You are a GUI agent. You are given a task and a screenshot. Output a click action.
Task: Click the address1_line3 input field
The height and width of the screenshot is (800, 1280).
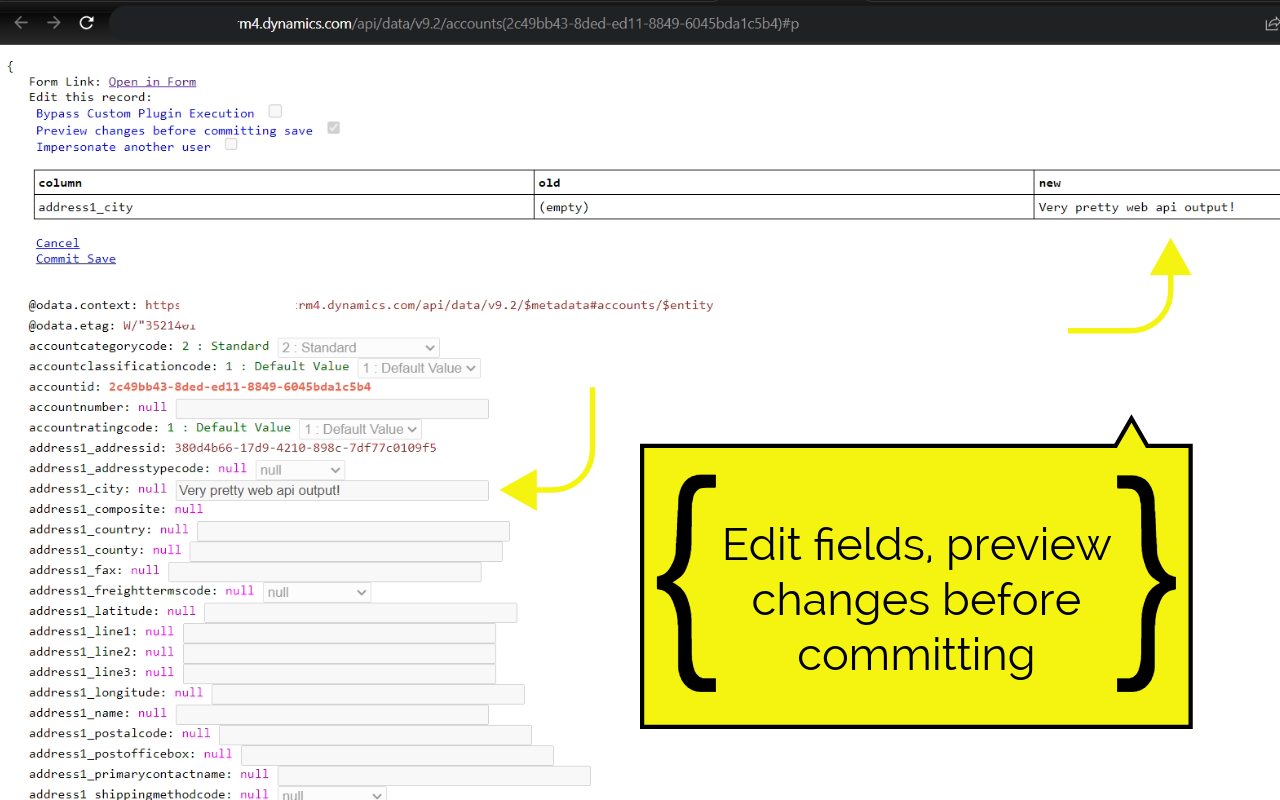click(339, 673)
